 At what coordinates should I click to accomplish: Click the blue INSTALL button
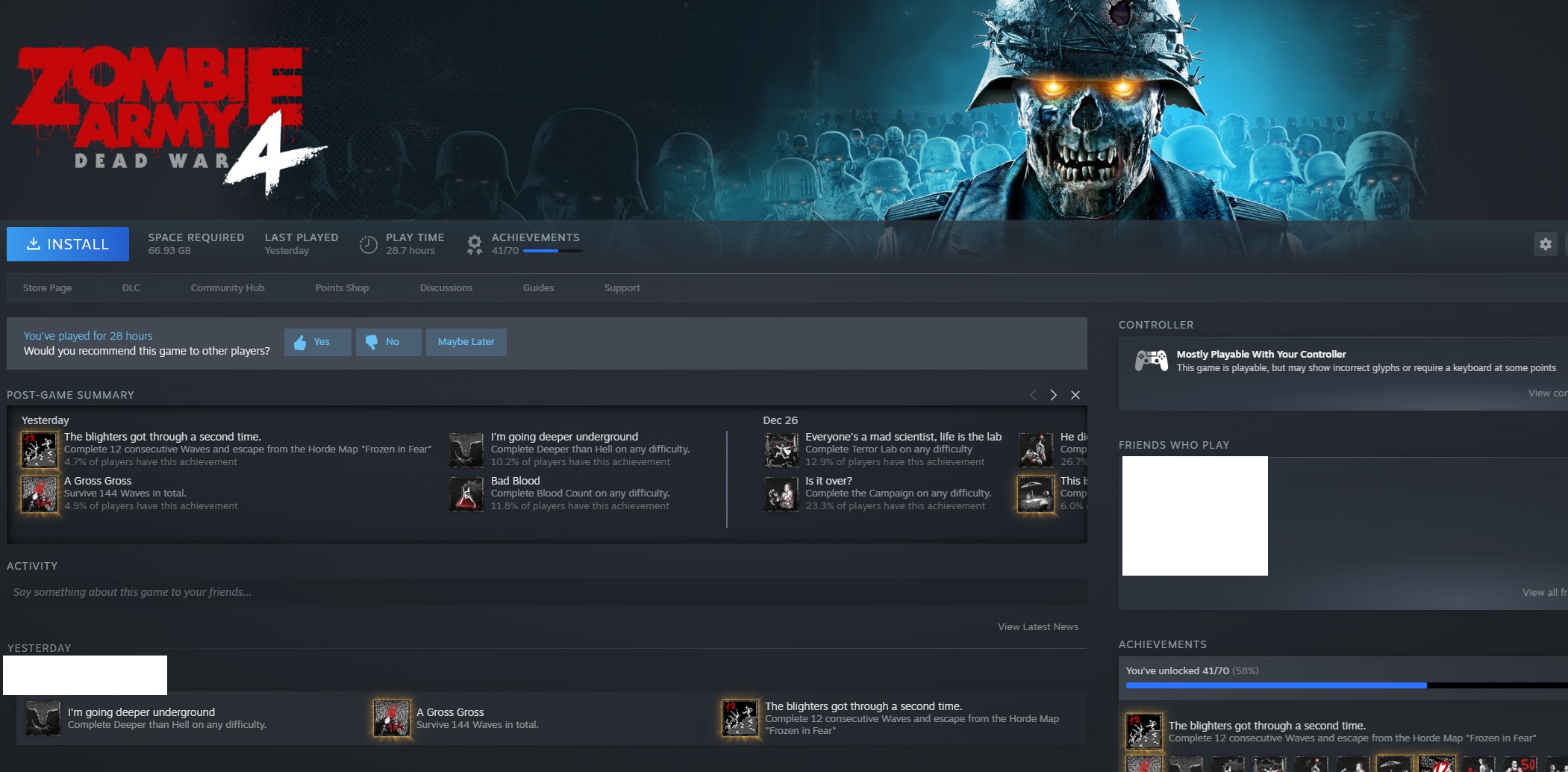(x=68, y=244)
